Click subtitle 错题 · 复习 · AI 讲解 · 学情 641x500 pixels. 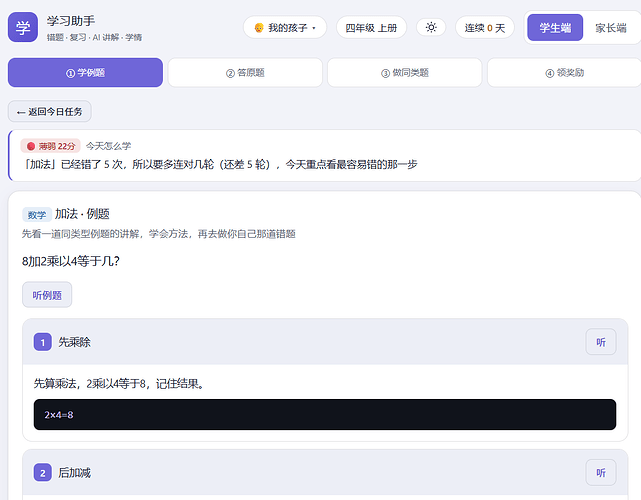click(x=94, y=37)
